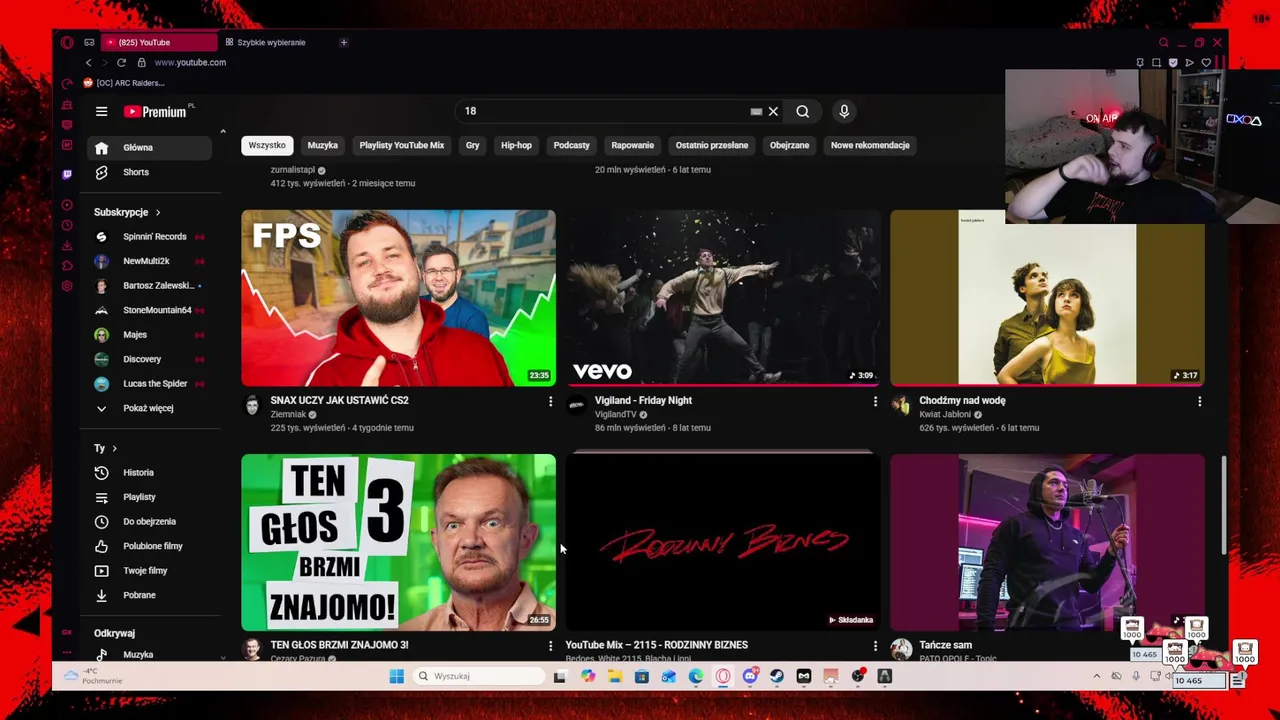Open SNAX UCZY JAK USTAWIĆ CS2 thumbnail
1280x720 pixels.
point(398,298)
